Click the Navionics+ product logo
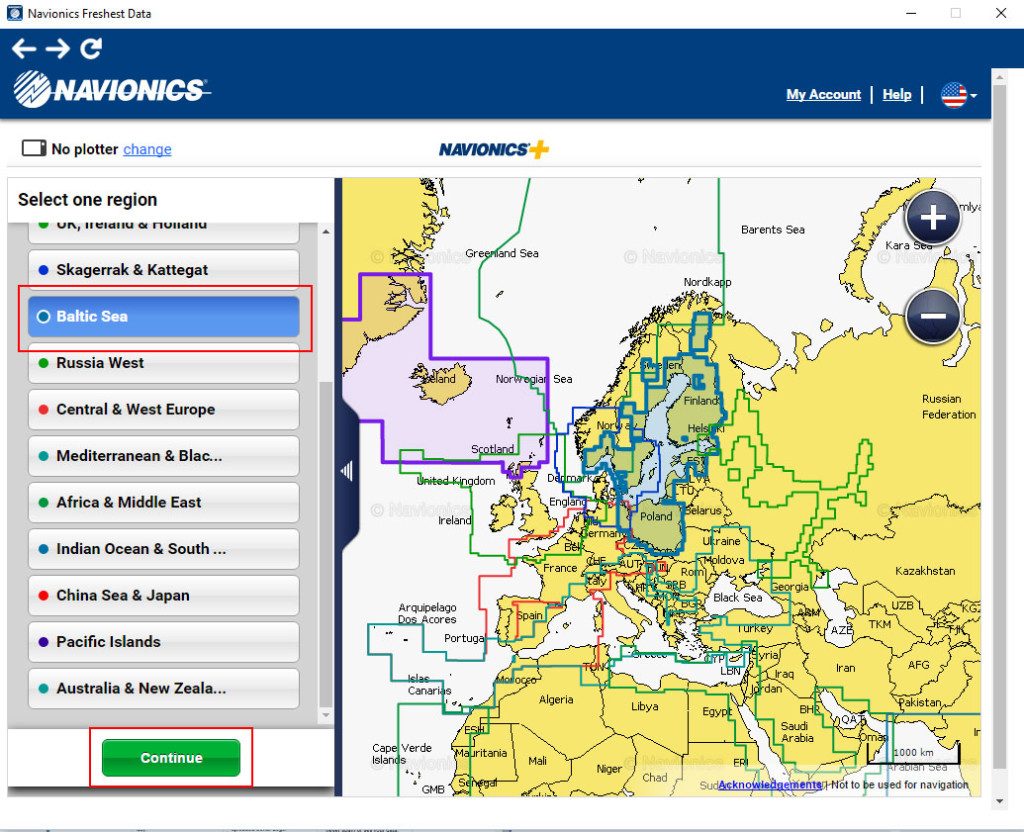The image size is (1024, 832). pyautogui.click(x=494, y=150)
